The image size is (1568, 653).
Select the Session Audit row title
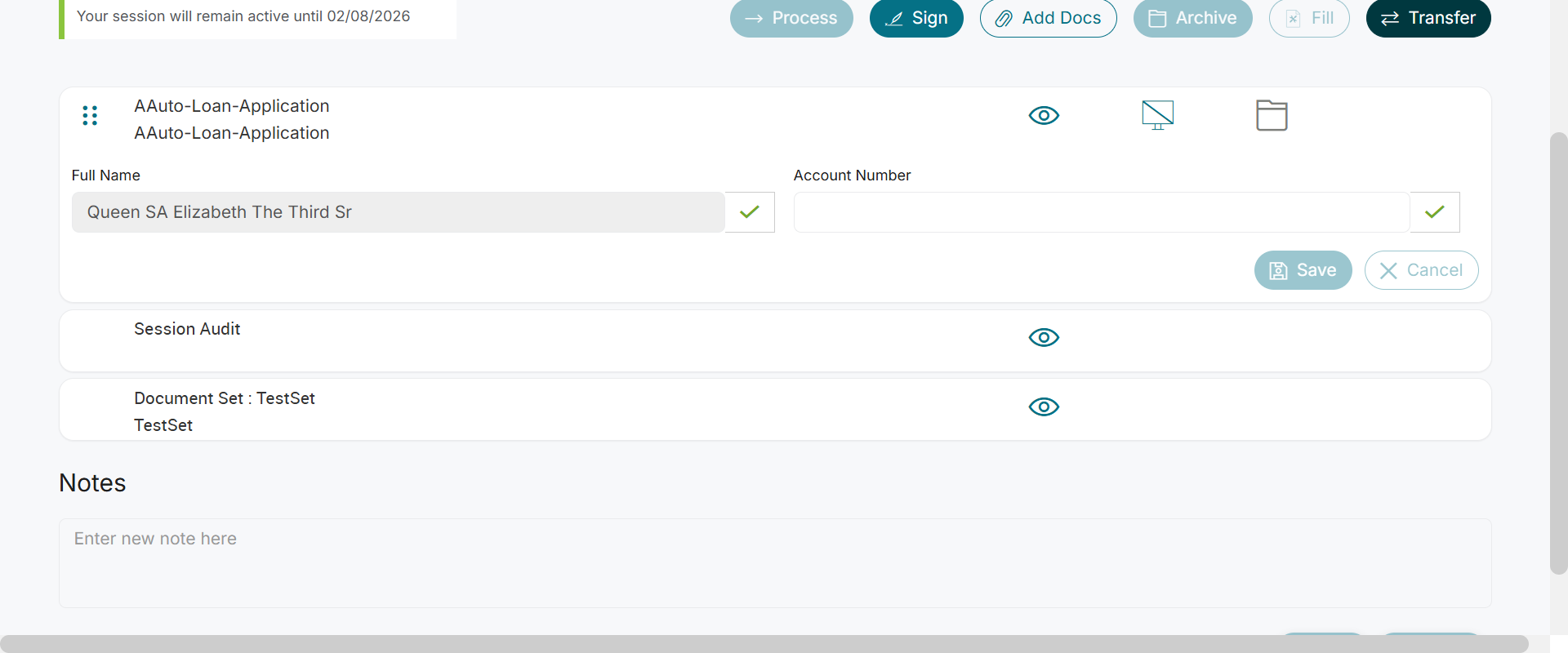(187, 329)
